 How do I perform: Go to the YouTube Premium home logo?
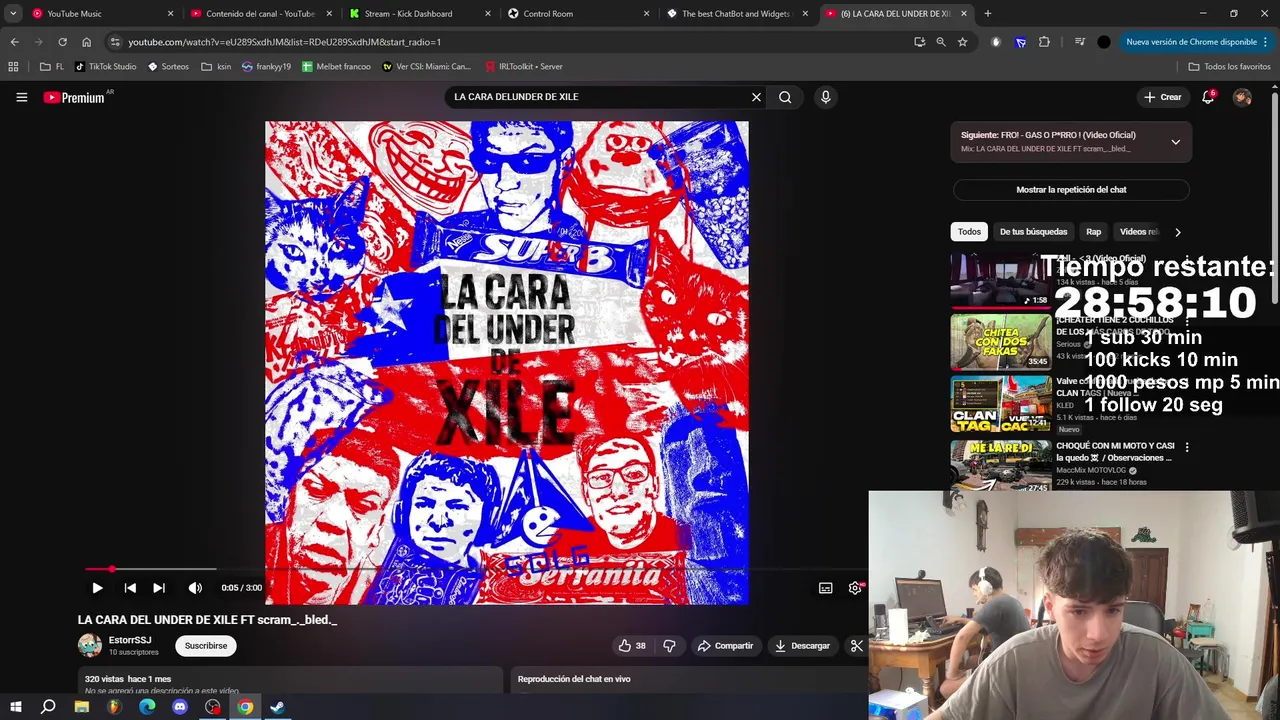pyautogui.click(x=74, y=97)
